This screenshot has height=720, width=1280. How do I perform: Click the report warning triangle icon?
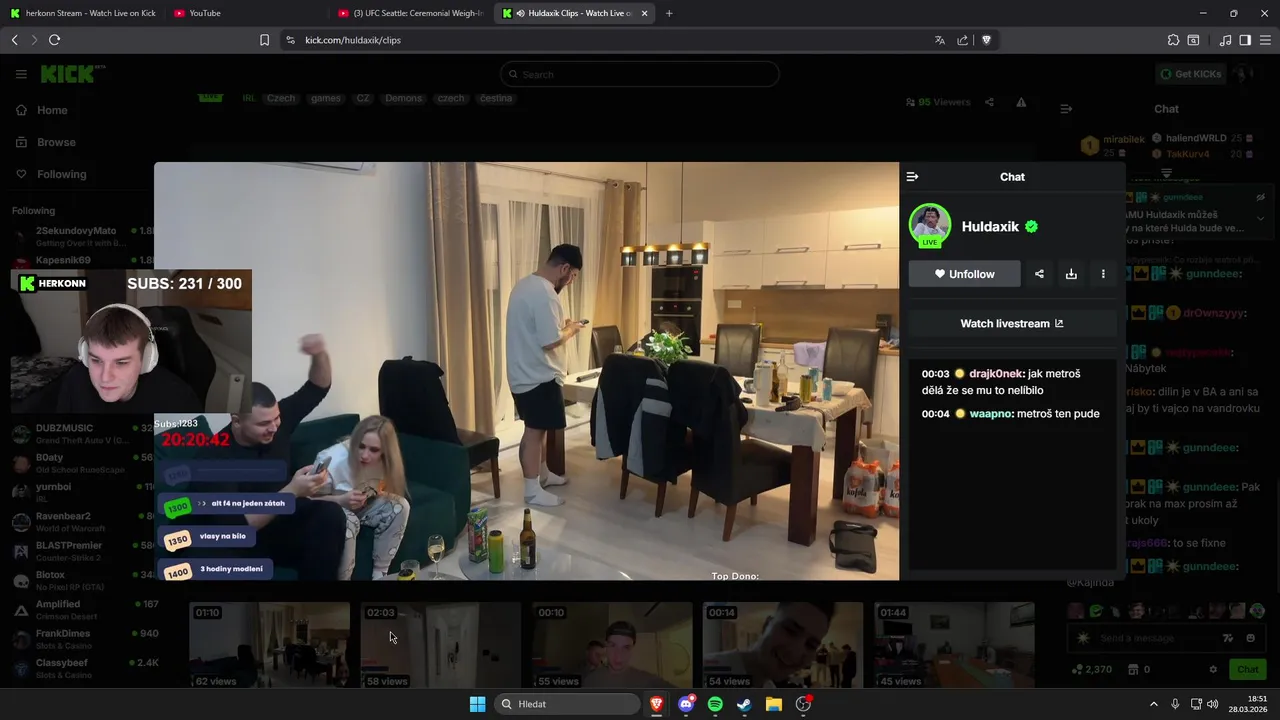1021,102
